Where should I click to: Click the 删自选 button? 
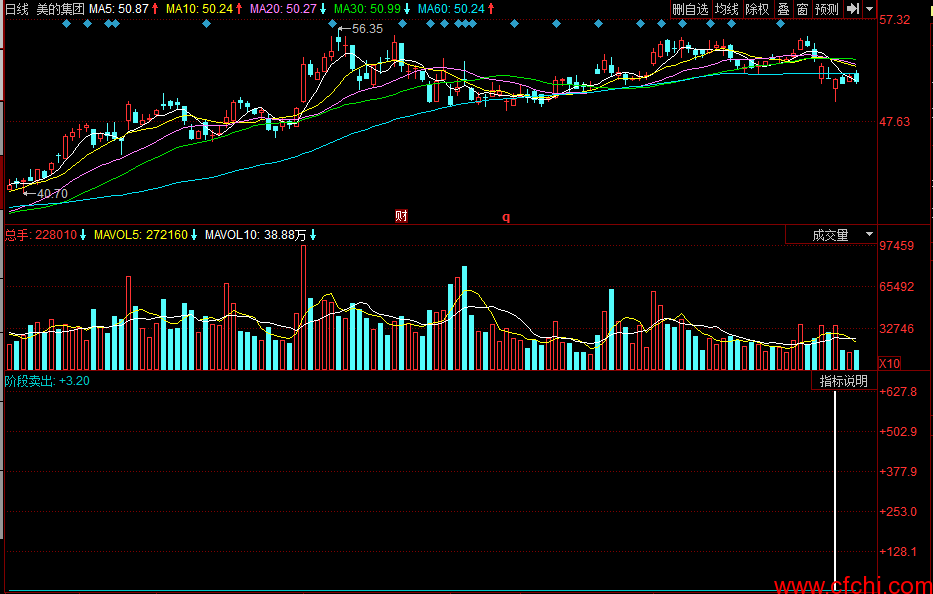690,9
